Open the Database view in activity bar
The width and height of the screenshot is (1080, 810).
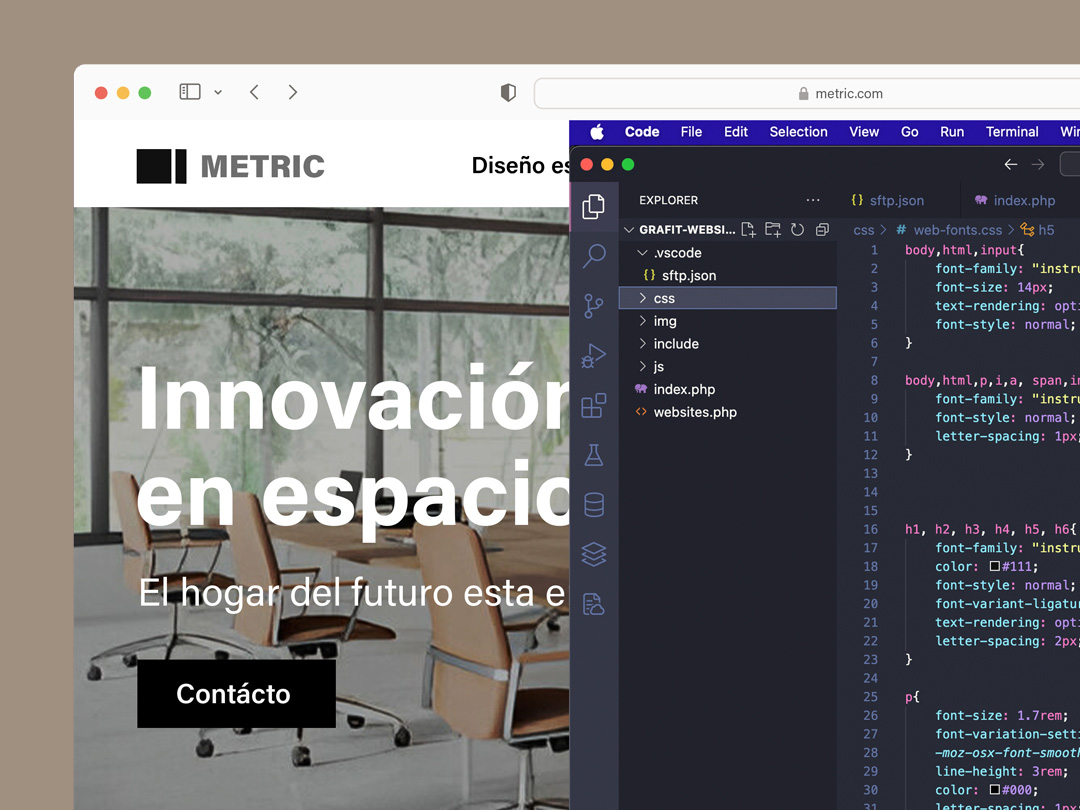tap(594, 505)
